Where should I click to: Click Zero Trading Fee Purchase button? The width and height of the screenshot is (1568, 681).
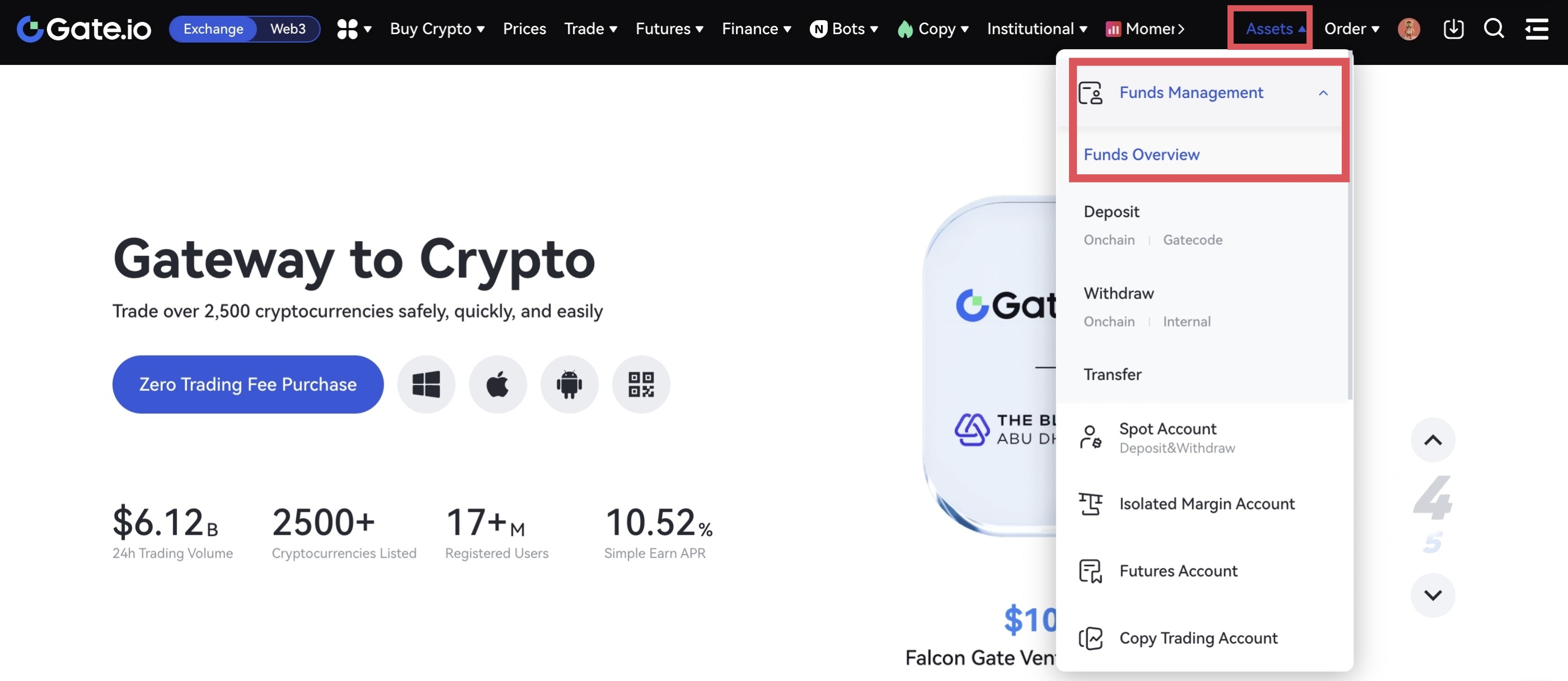[248, 384]
